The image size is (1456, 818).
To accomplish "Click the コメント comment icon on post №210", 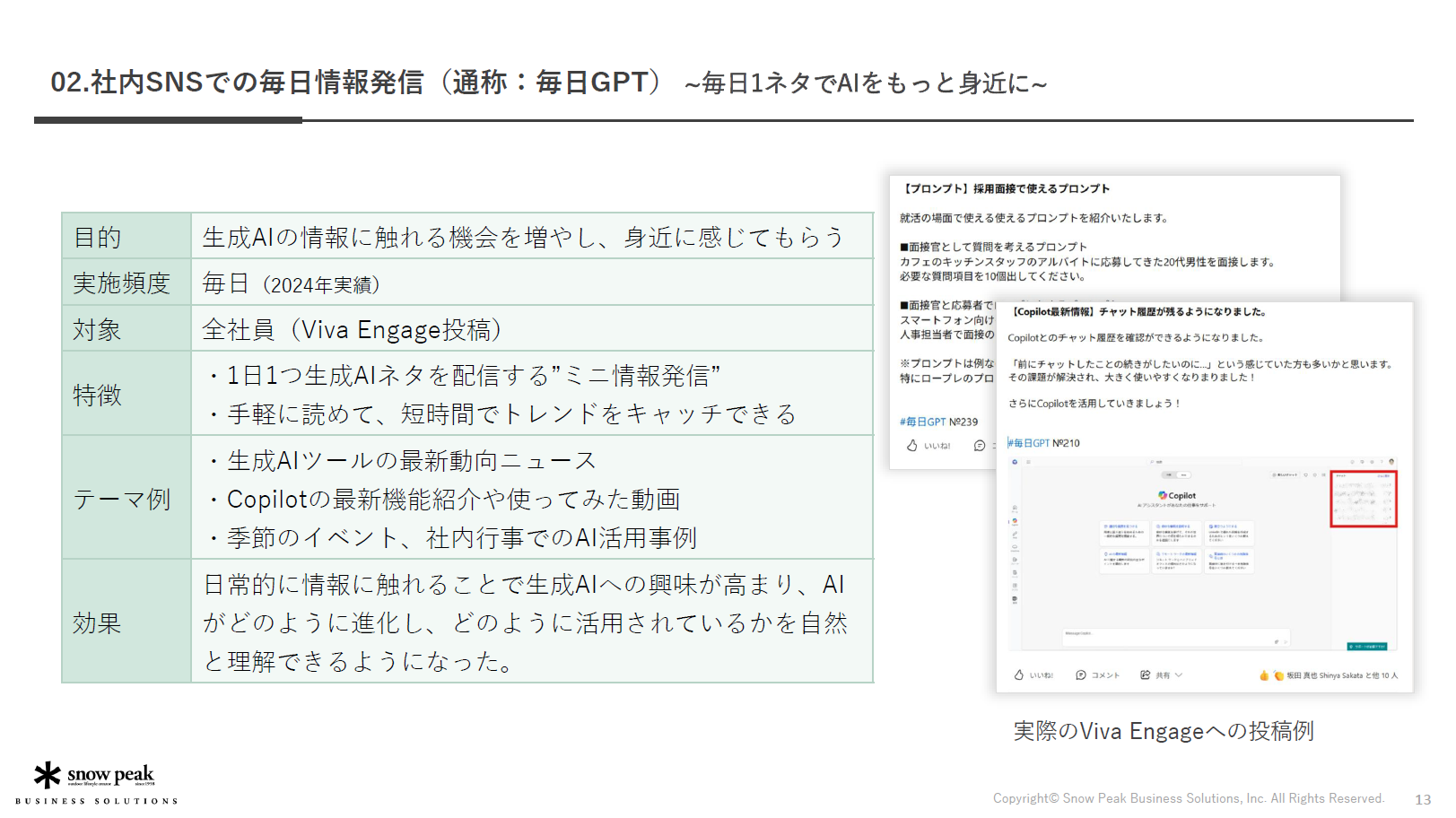I will tap(1081, 675).
